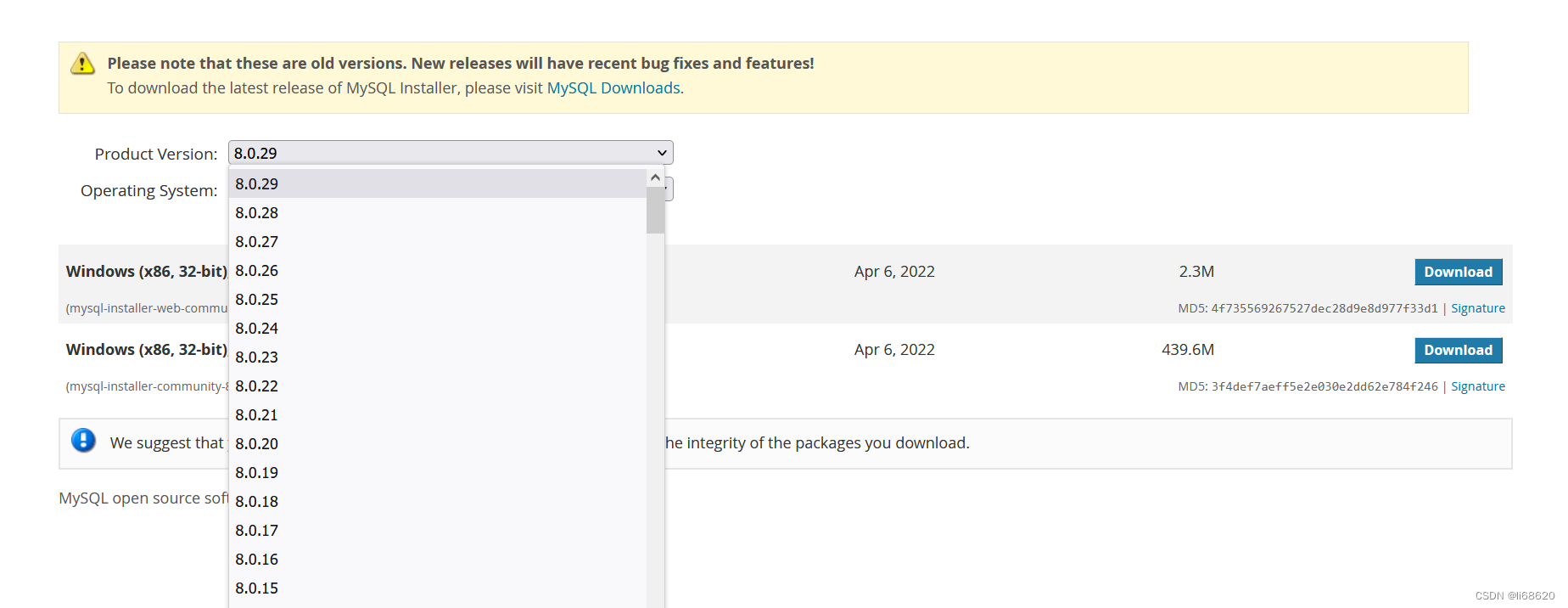Choose version 8.0.27 in the dropdown list
1568x608 pixels.
tap(438, 241)
